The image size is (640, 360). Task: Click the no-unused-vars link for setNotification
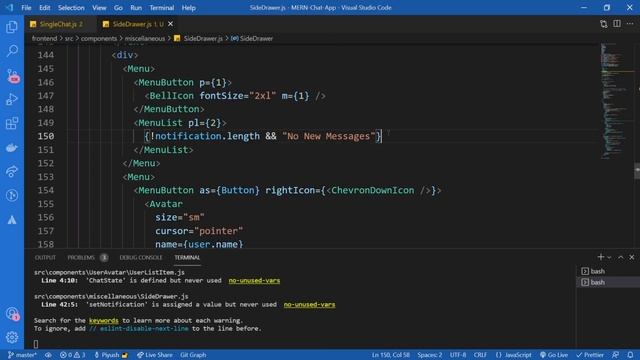(309, 304)
